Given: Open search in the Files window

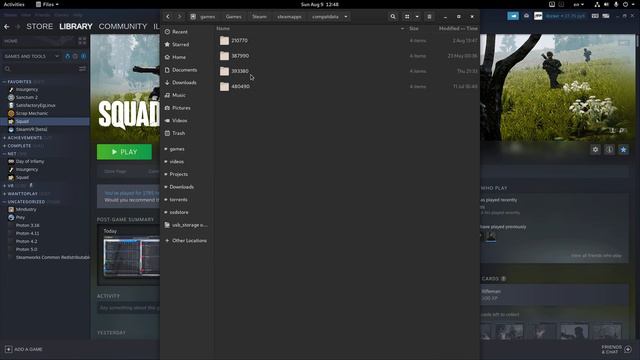Looking at the screenshot, I should click(x=393, y=17).
